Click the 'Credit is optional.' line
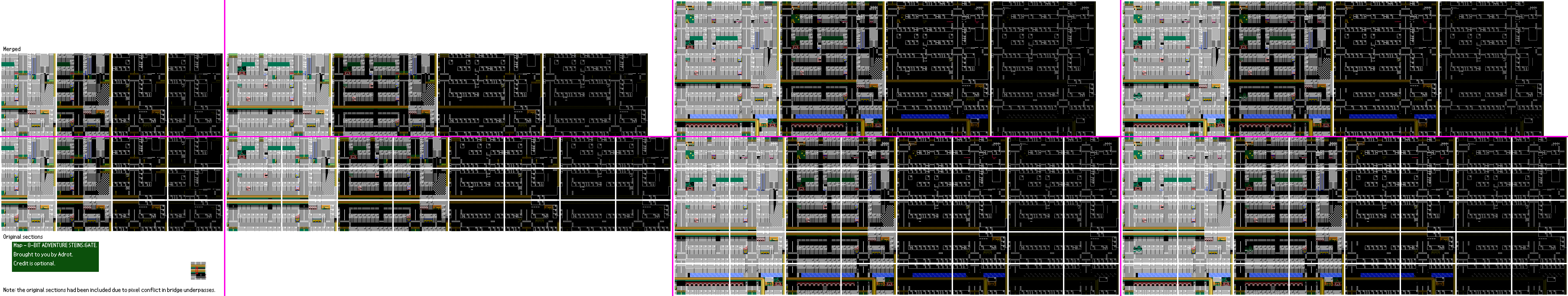1568x296 pixels. [34, 264]
